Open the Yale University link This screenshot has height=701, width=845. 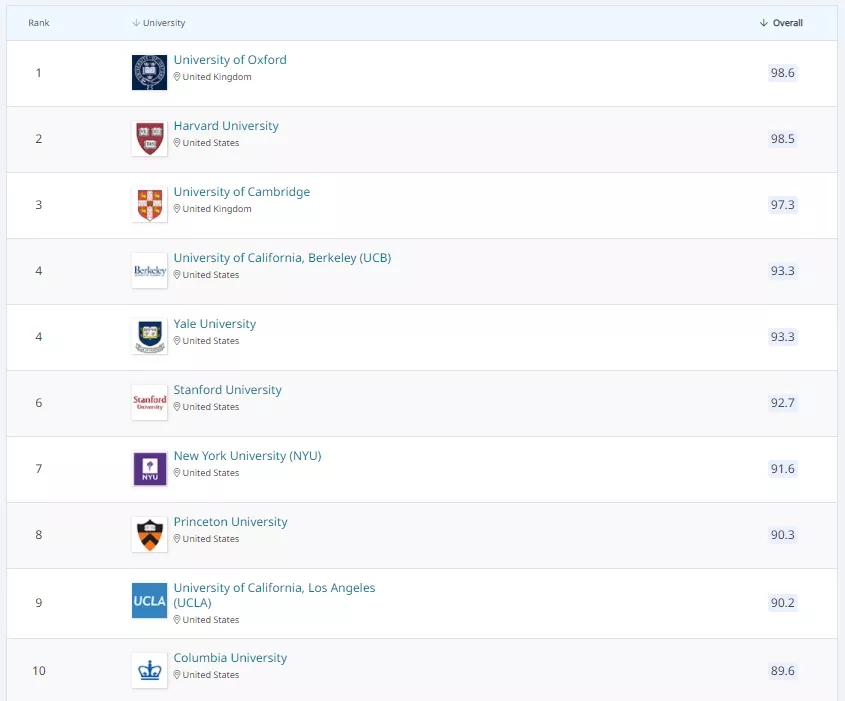tap(215, 324)
